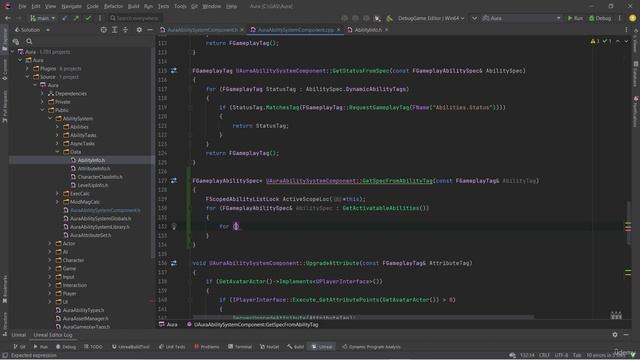The image size is (640, 360).
Task: Open the File menu
Action: 22,7
